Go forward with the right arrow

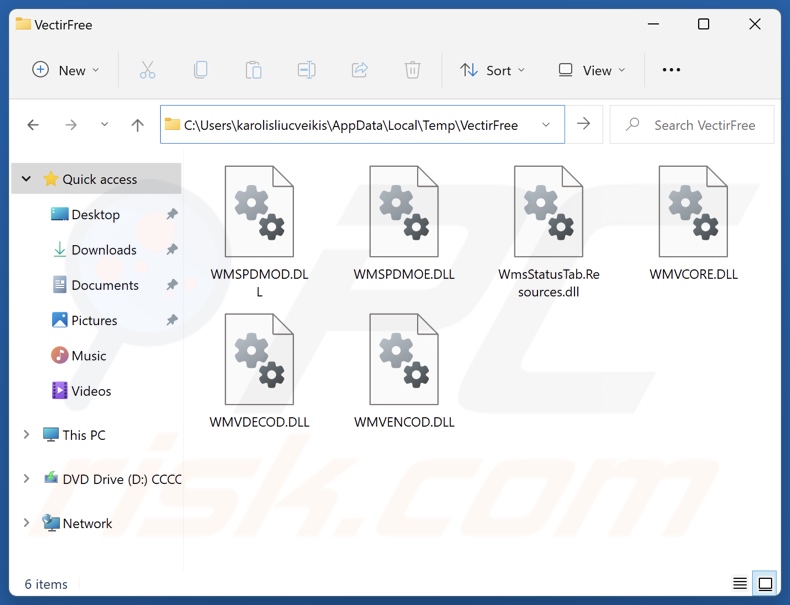(x=71, y=124)
